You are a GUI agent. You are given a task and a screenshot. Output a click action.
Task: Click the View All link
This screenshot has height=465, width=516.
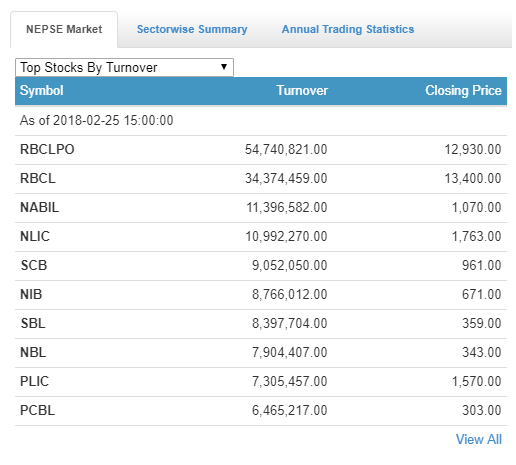pyautogui.click(x=479, y=439)
